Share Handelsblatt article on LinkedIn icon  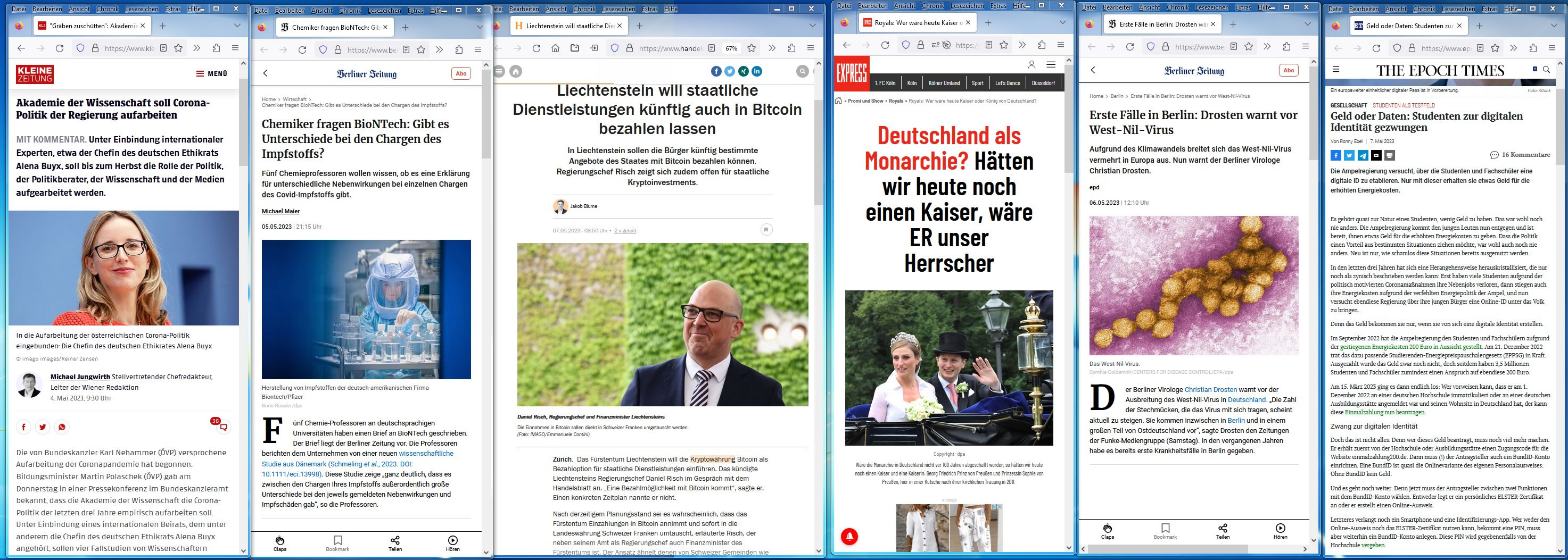tap(757, 71)
